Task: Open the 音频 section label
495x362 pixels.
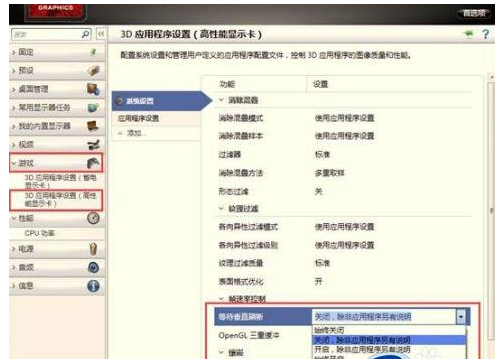Action: pos(26,267)
